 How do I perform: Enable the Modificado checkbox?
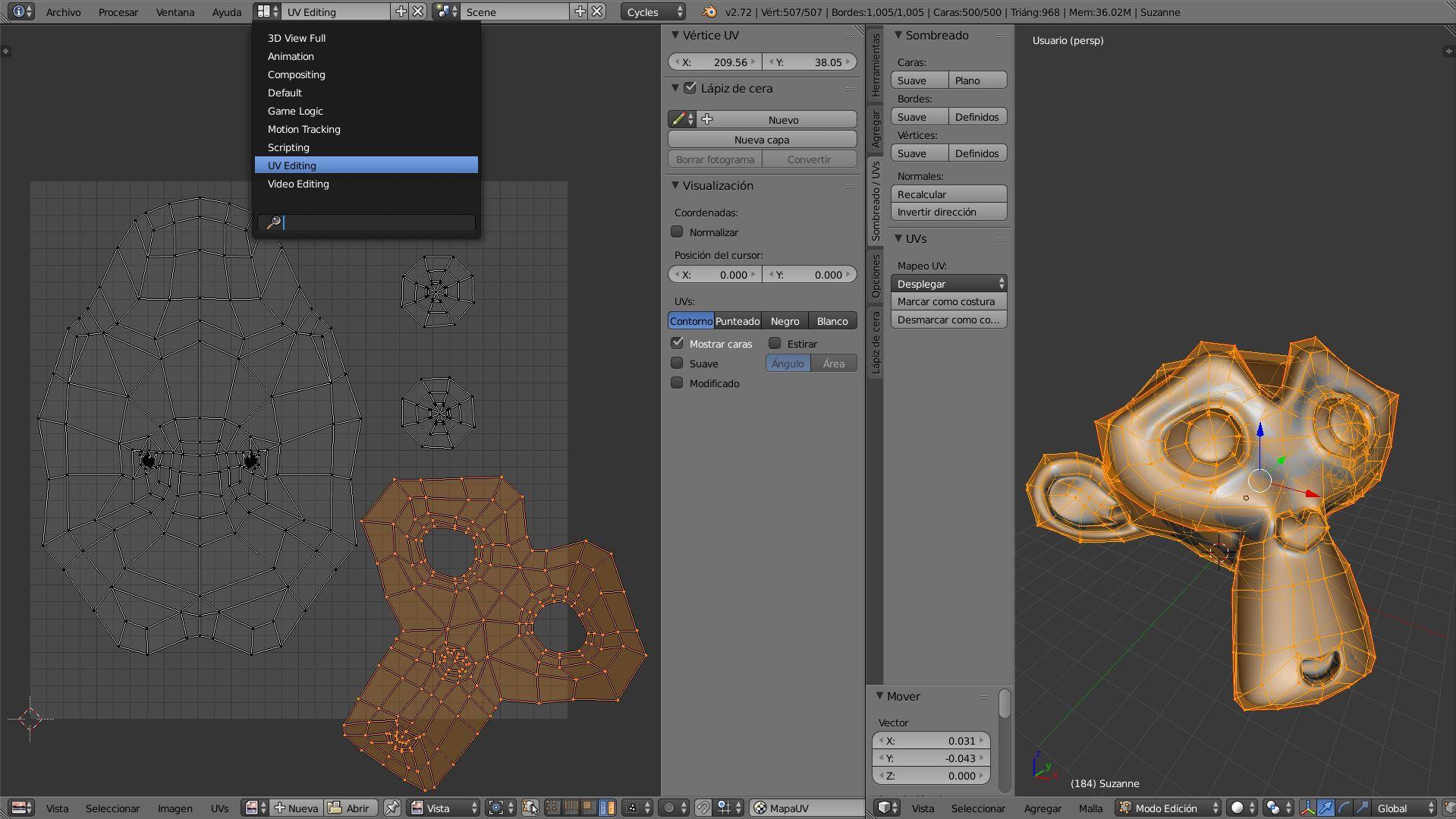[x=677, y=383]
